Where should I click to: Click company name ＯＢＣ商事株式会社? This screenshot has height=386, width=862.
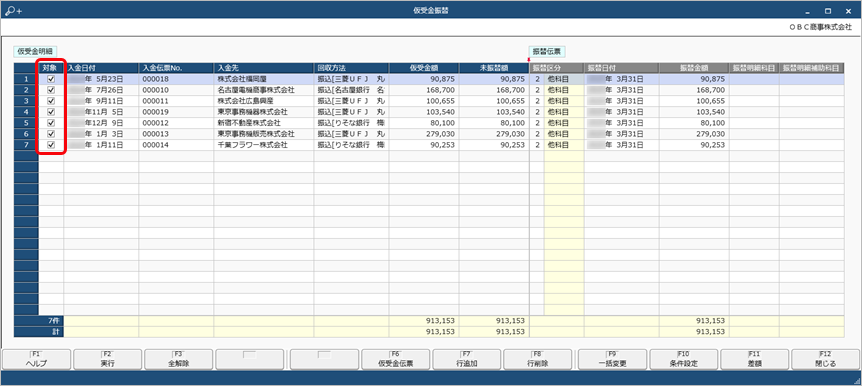tap(820, 26)
